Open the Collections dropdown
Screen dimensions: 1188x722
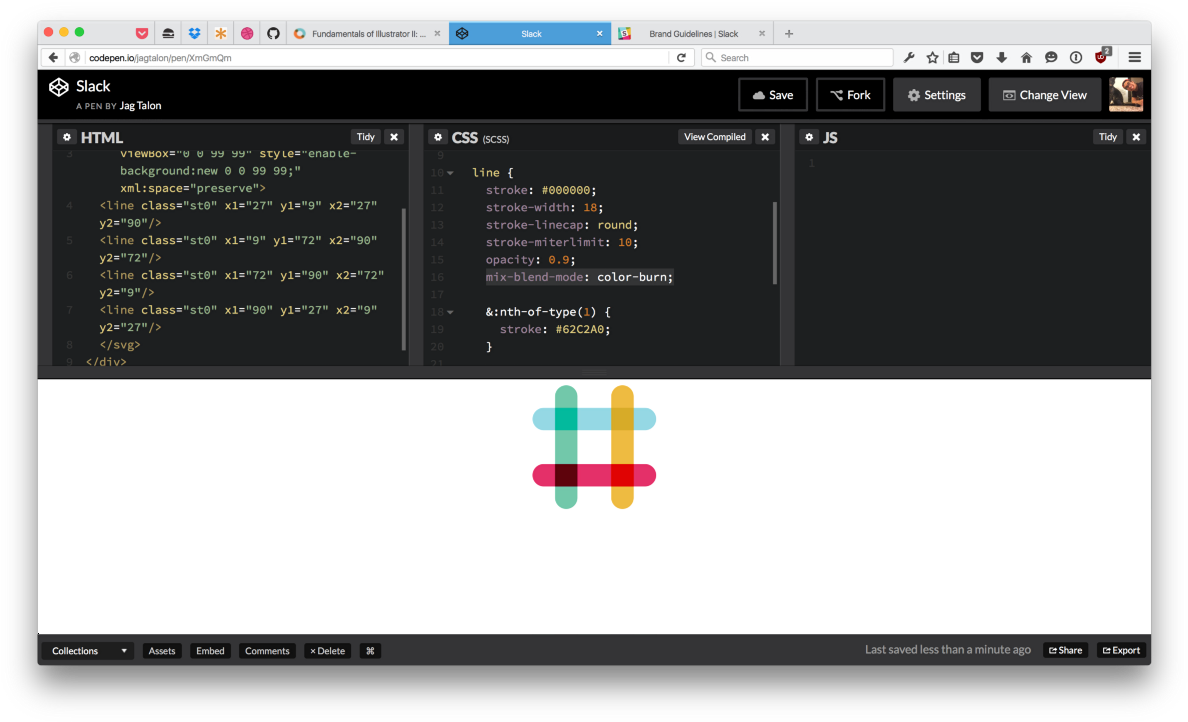(87, 650)
